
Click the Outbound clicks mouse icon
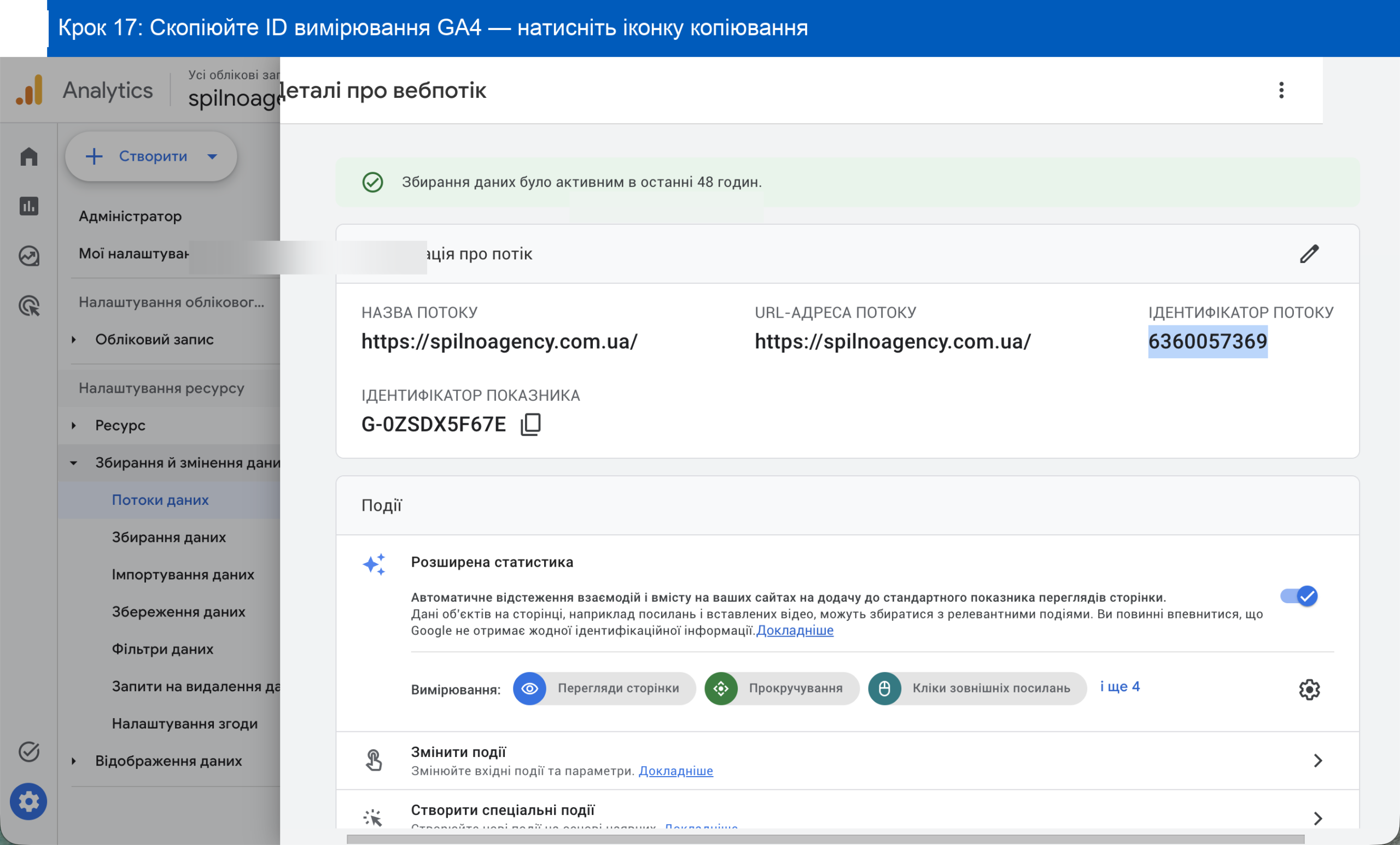pos(885,689)
